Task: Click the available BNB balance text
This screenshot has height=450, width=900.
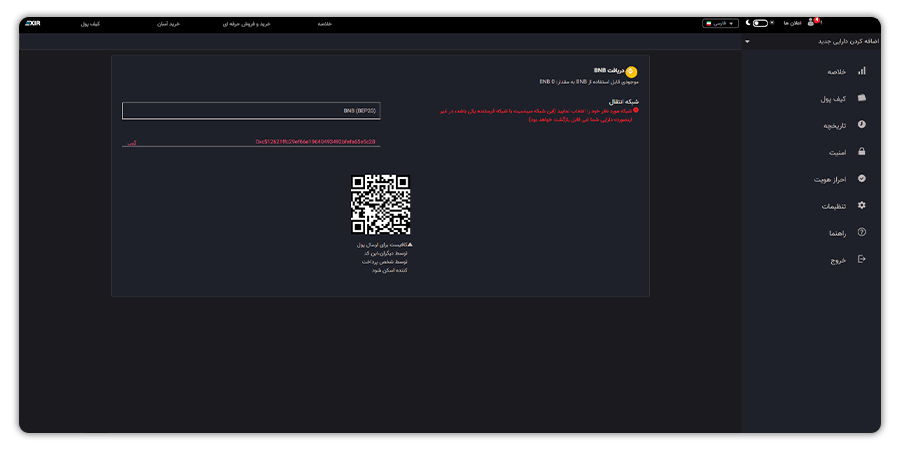Action: click(x=589, y=82)
